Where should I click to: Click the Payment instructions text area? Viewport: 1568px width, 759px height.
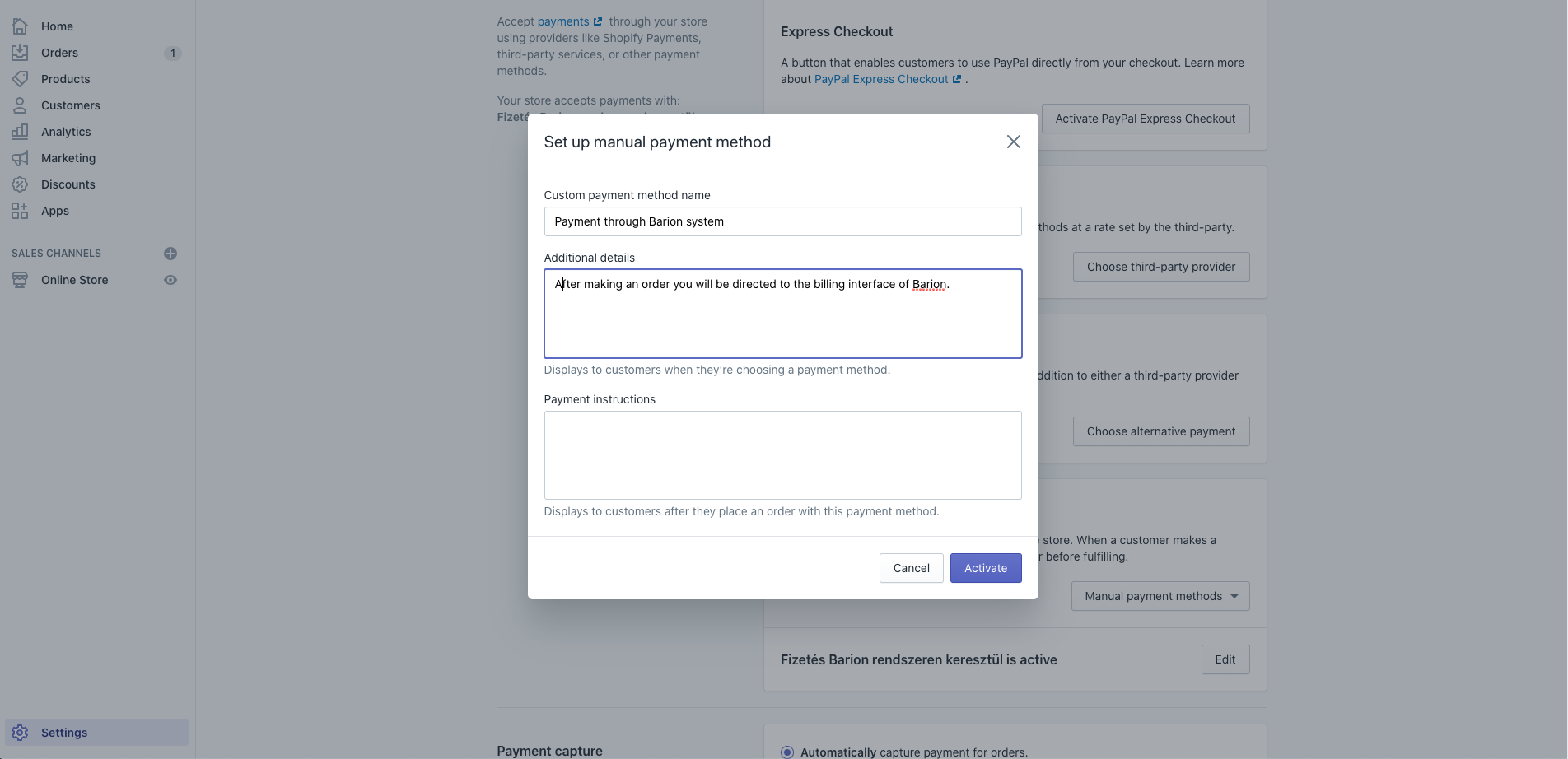point(783,455)
